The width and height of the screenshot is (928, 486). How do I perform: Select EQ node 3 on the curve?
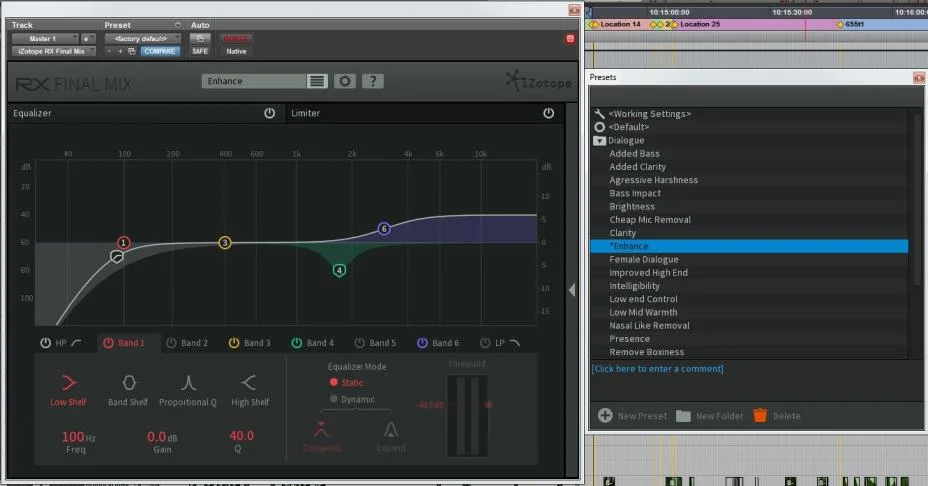tap(225, 243)
